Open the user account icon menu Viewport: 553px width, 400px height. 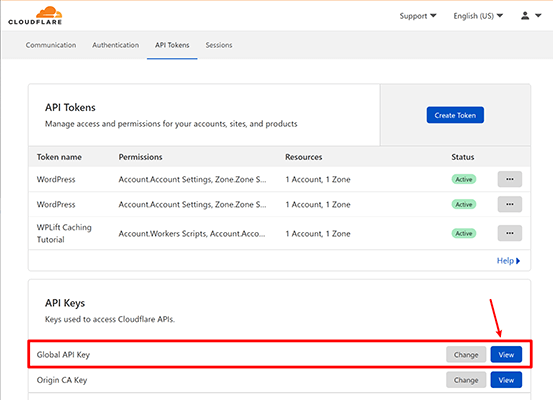click(x=531, y=16)
